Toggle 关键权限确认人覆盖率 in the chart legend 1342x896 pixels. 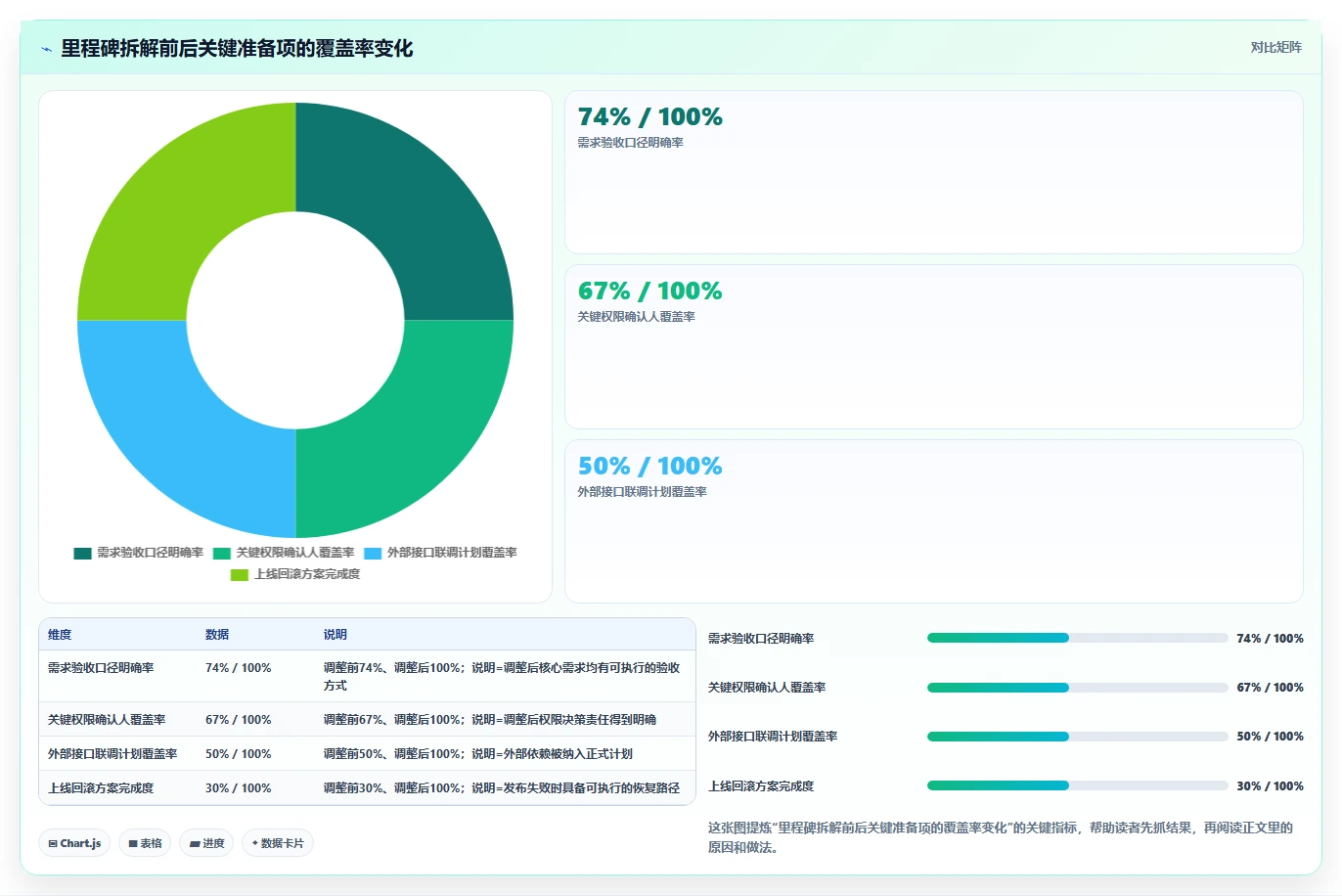click(x=284, y=553)
